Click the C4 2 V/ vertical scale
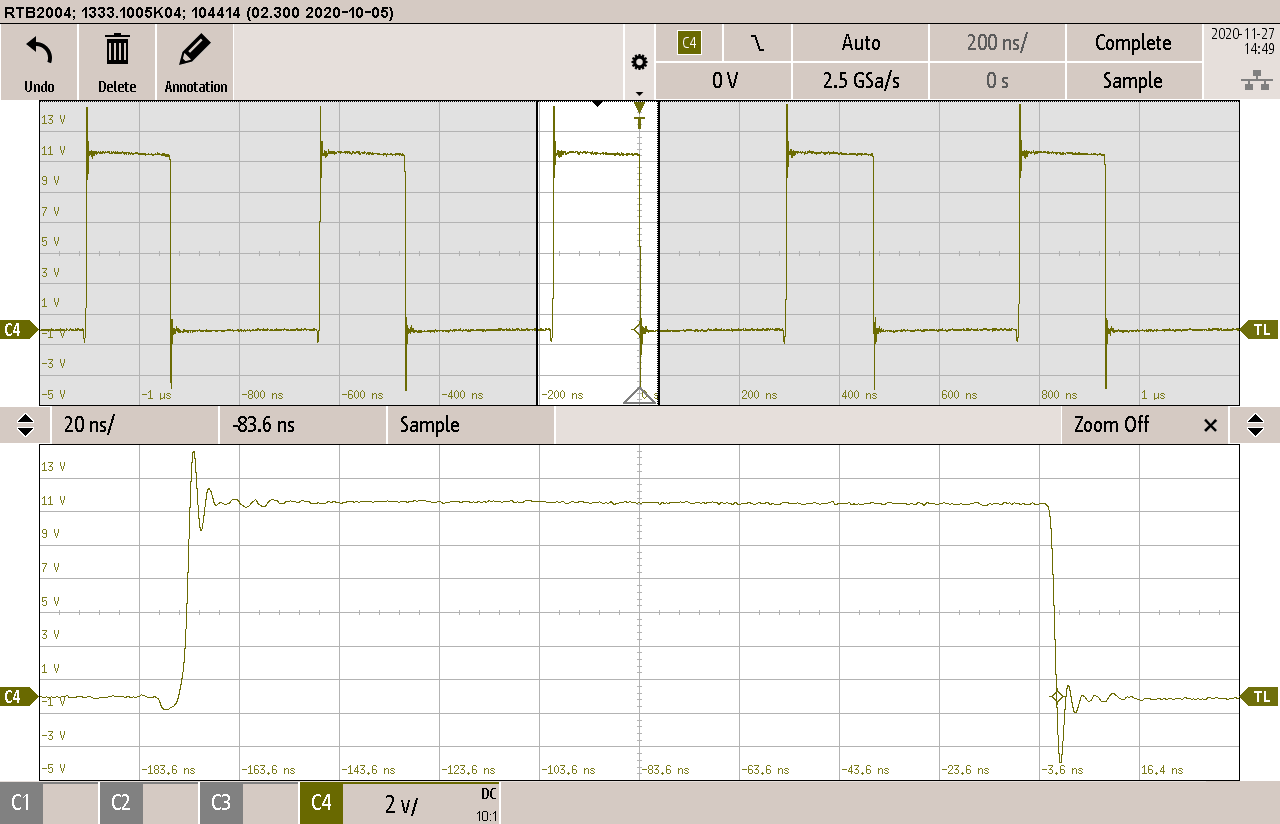The image size is (1280, 824). tap(404, 804)
